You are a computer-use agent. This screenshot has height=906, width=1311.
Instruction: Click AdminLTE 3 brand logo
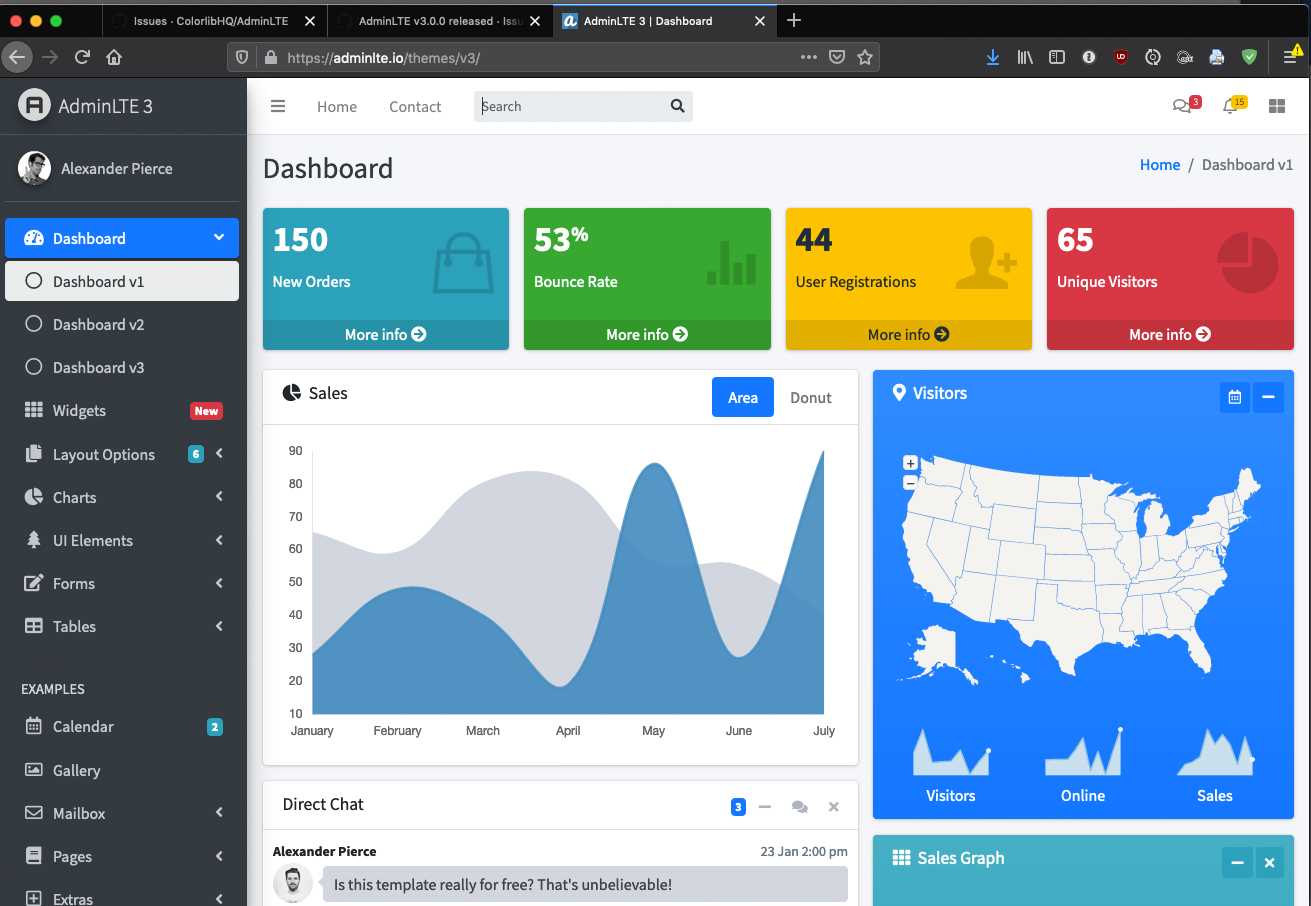(x=86, y=106)
